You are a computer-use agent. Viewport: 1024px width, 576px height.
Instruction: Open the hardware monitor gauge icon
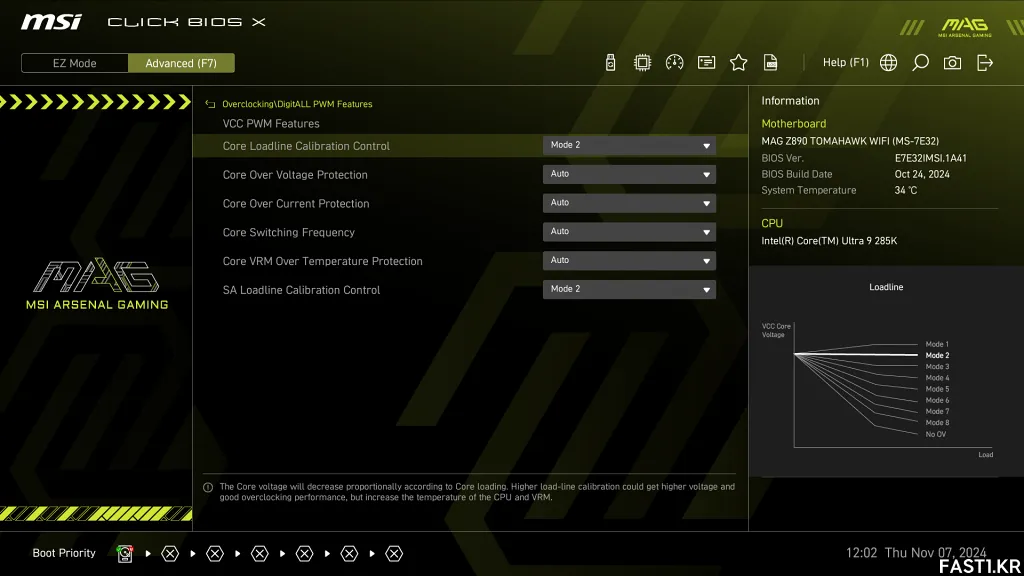click(x=674, y=63)
